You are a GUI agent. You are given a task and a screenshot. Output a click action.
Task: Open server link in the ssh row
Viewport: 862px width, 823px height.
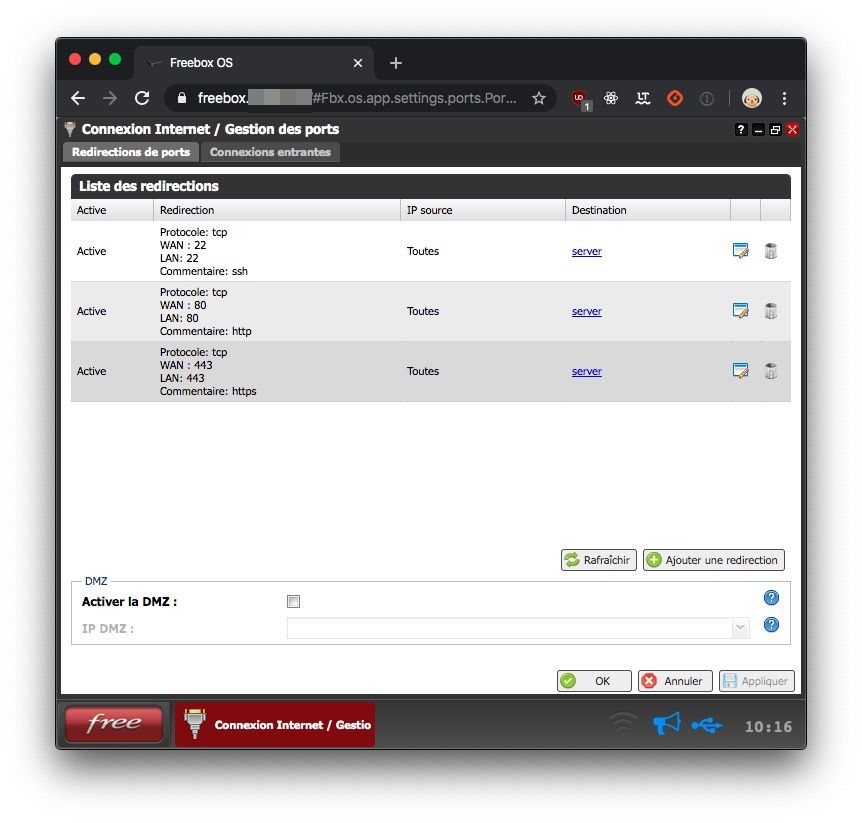click(586, 252)
